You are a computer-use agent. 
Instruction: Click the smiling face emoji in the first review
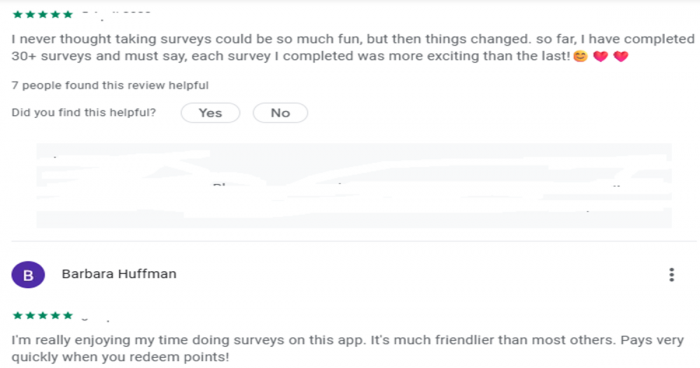580,56
